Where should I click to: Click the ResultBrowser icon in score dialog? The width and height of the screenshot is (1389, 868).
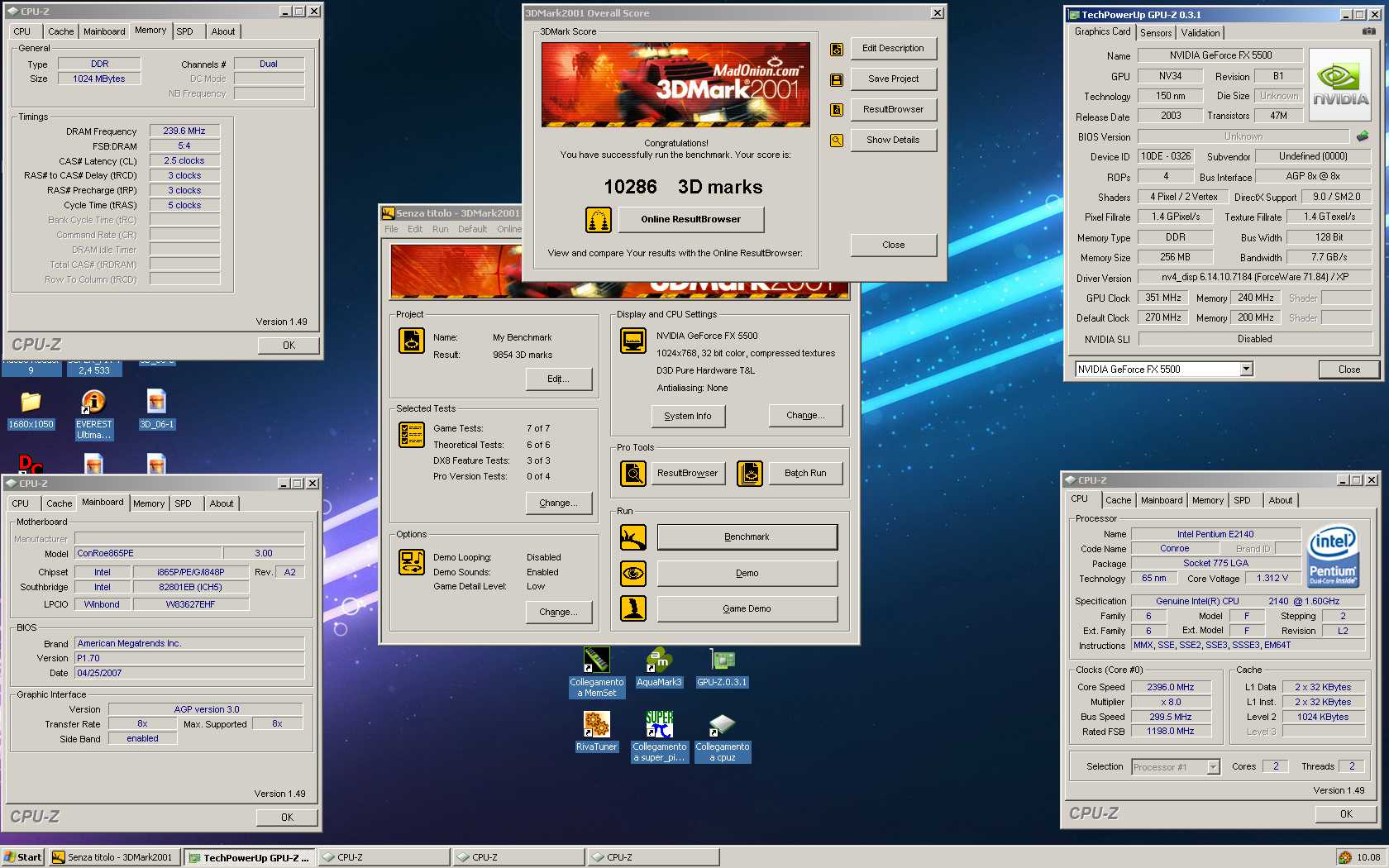coord(837,110)
